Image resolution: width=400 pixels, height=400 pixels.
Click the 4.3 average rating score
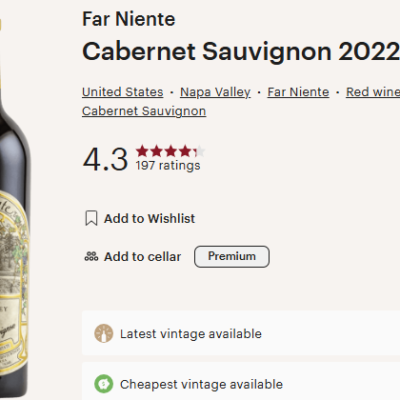[105, 159]
